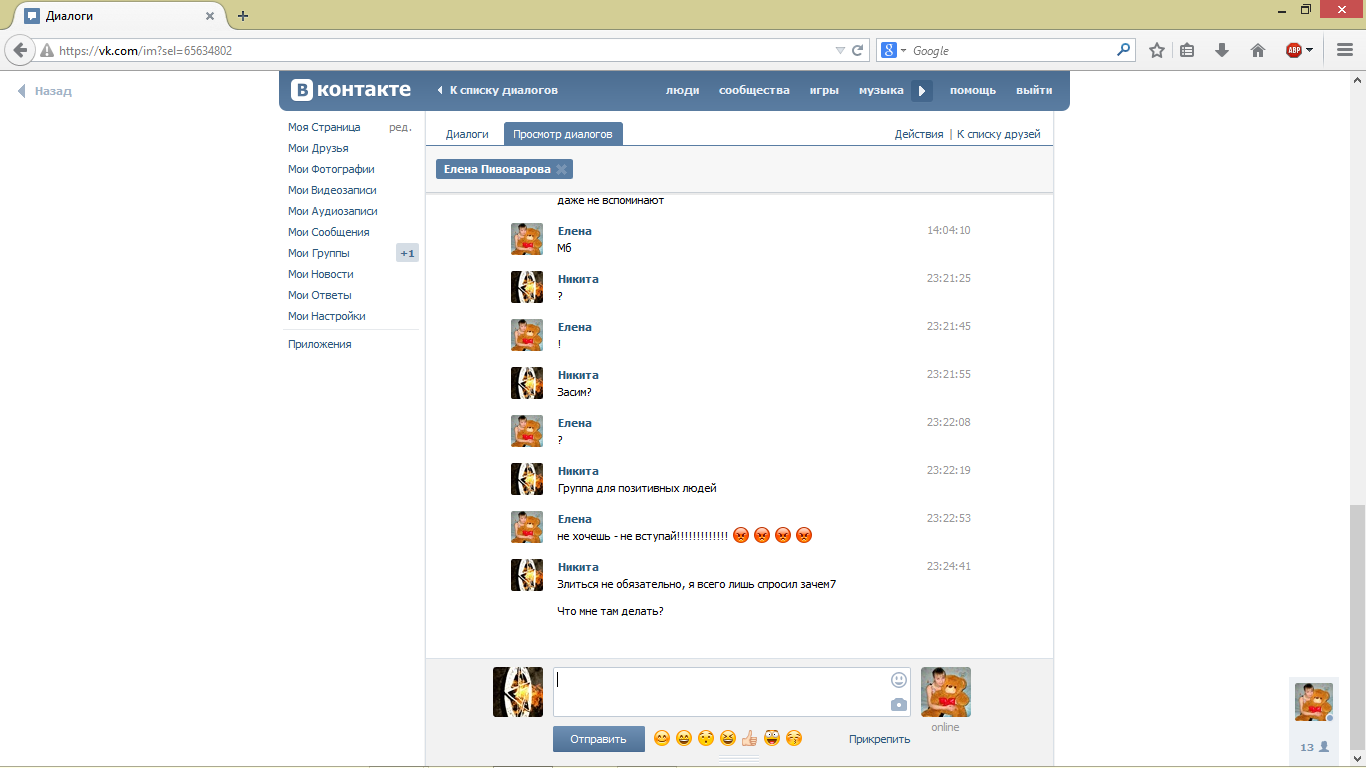Click the Елена avatar beside the message box
The height and width of the screenshot is (768, 1366).
click(946, 692)
